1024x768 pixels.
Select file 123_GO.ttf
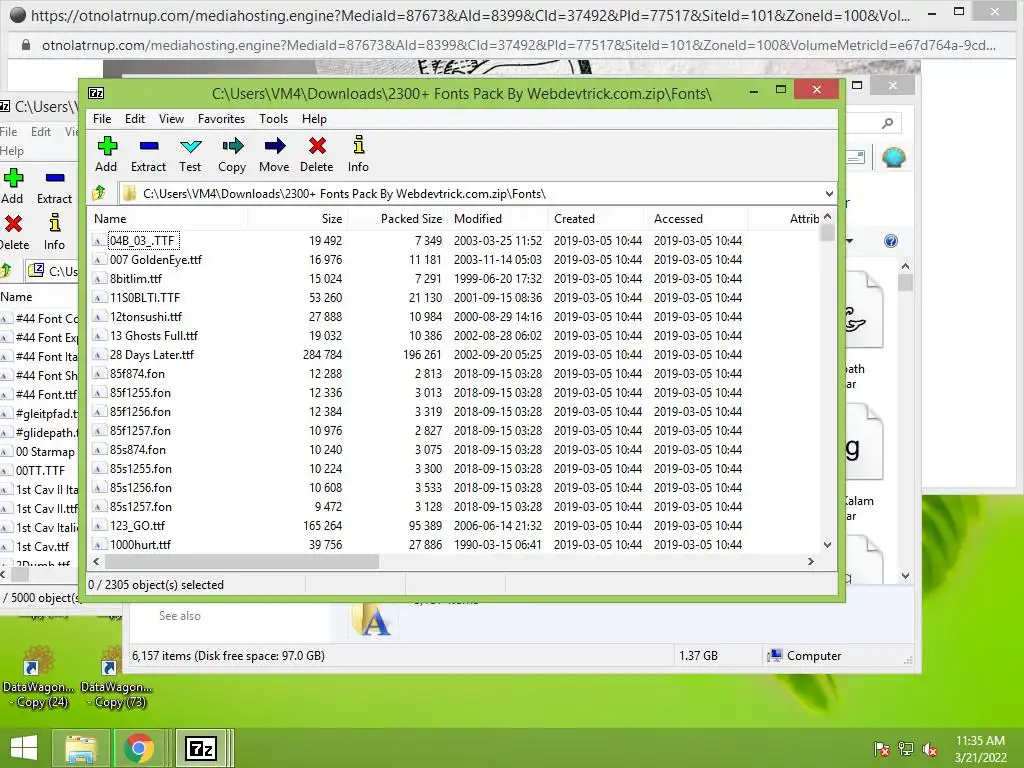[137, 525]
